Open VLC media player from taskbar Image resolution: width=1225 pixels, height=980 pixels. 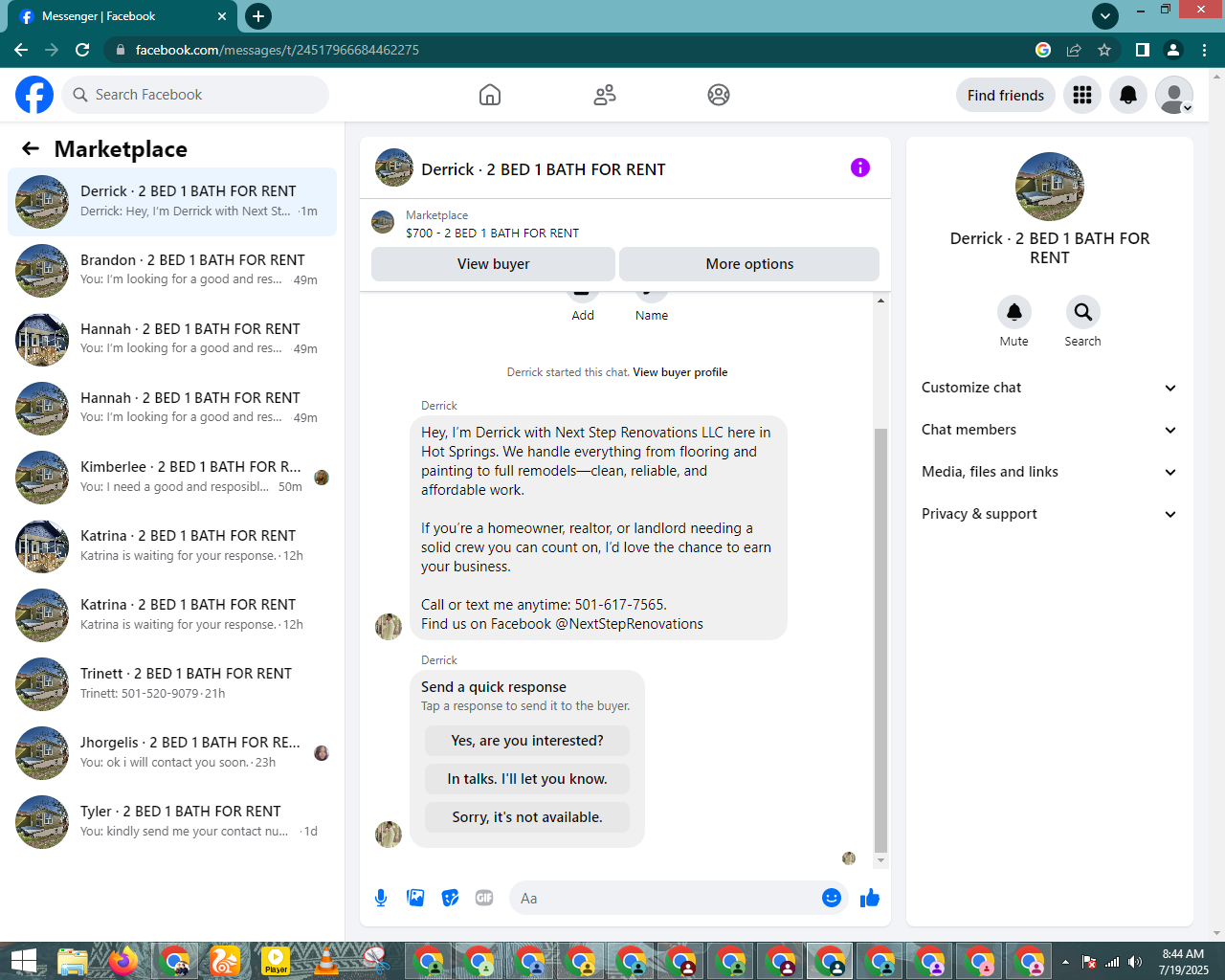coord(326,961)
